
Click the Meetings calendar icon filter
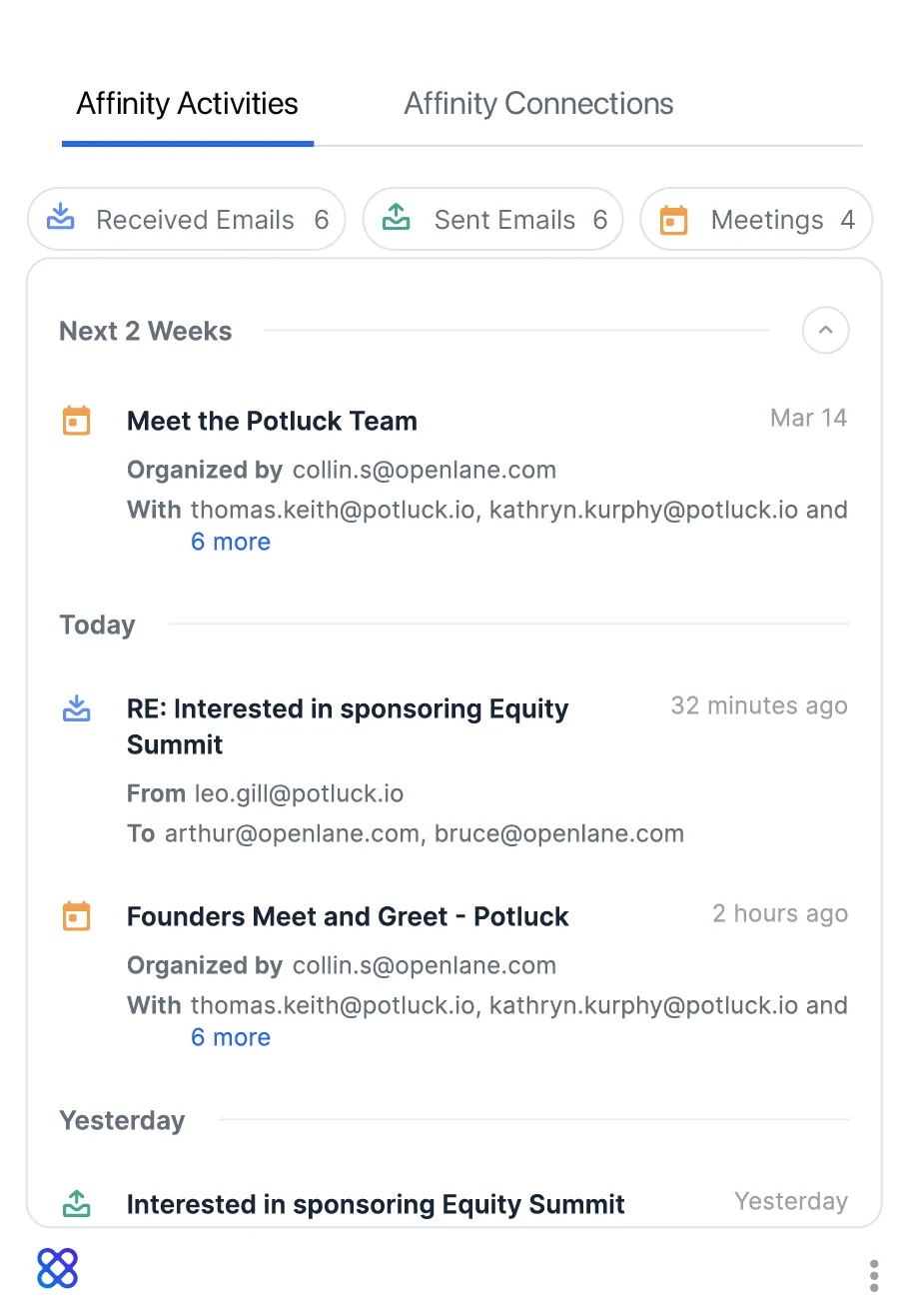click(x=673, y=219)
